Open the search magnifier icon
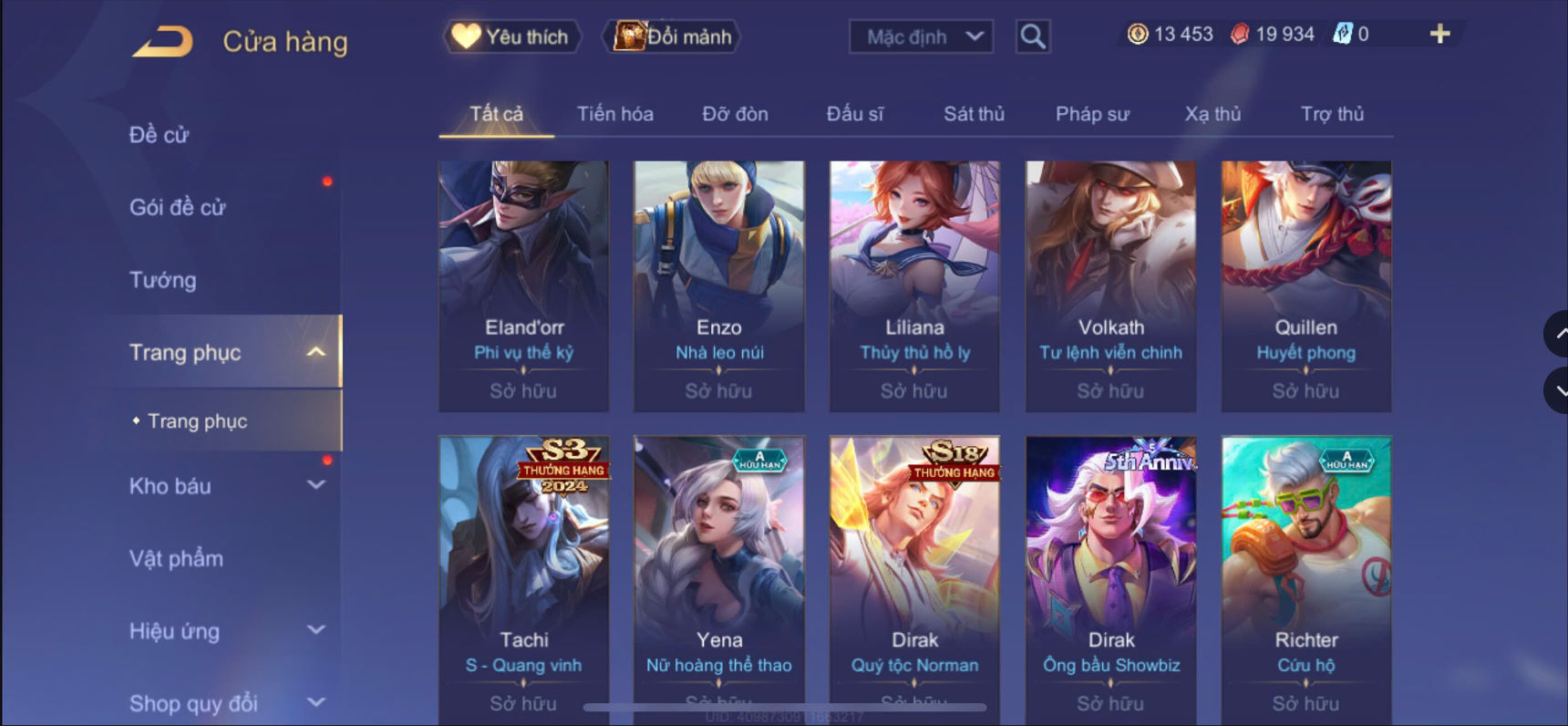This screenshot has width=1568, height=726. (1033, 36)
